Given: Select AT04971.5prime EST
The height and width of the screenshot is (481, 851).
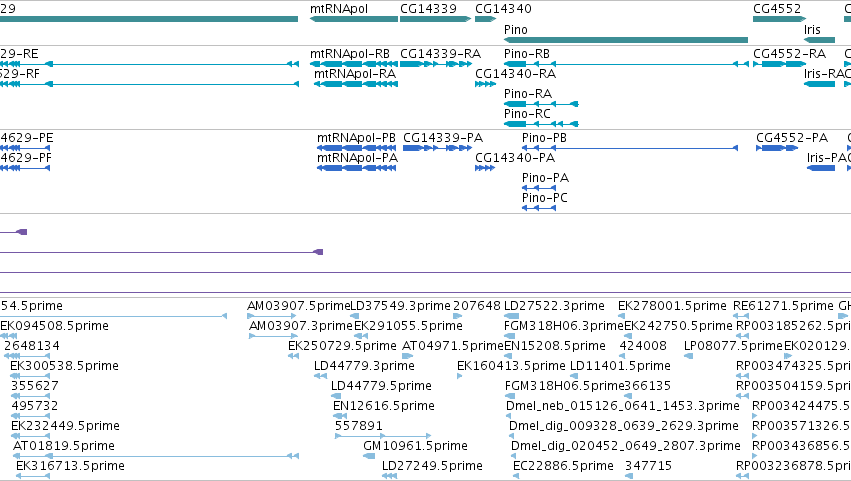Looking at the screenshot, I should 408,356.
